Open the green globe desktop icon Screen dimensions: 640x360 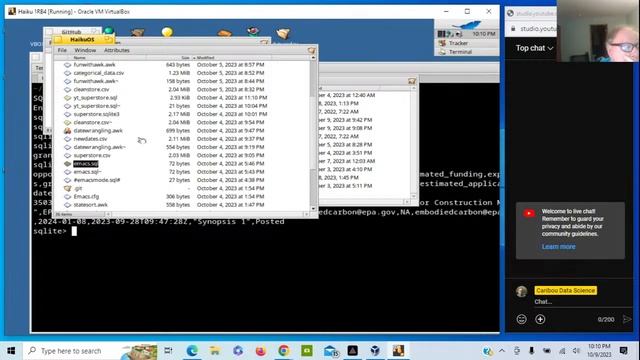tap(109, 31)
